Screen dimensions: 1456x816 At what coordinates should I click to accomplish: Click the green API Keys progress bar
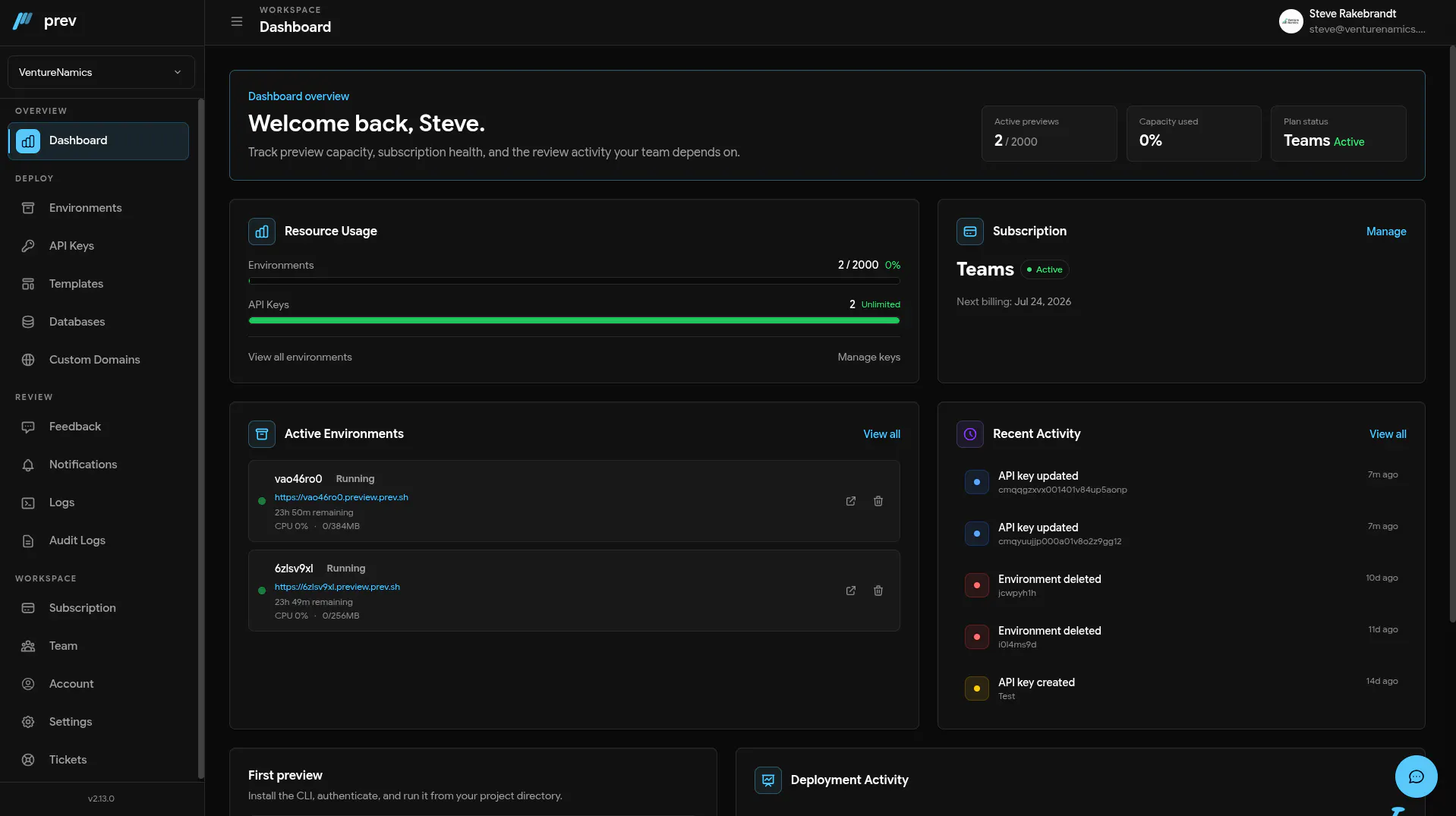pyautogui.click(x=574, y=320)
